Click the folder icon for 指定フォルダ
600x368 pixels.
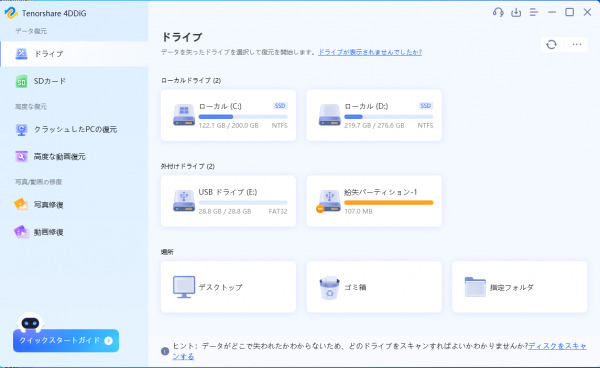(x=475, y=287)
